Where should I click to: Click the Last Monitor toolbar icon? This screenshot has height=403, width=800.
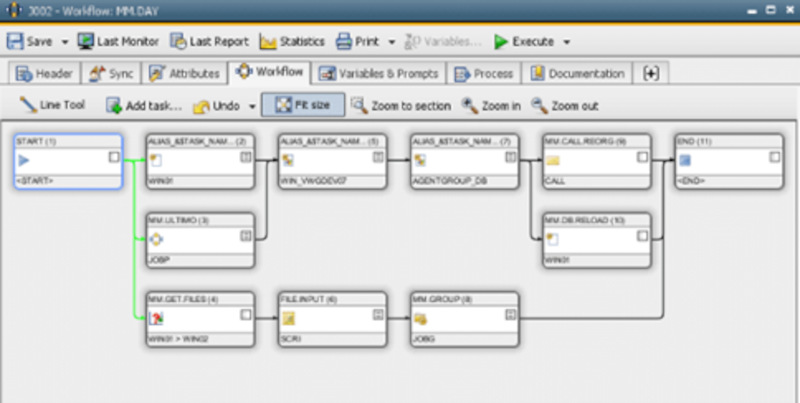point(87,42)
